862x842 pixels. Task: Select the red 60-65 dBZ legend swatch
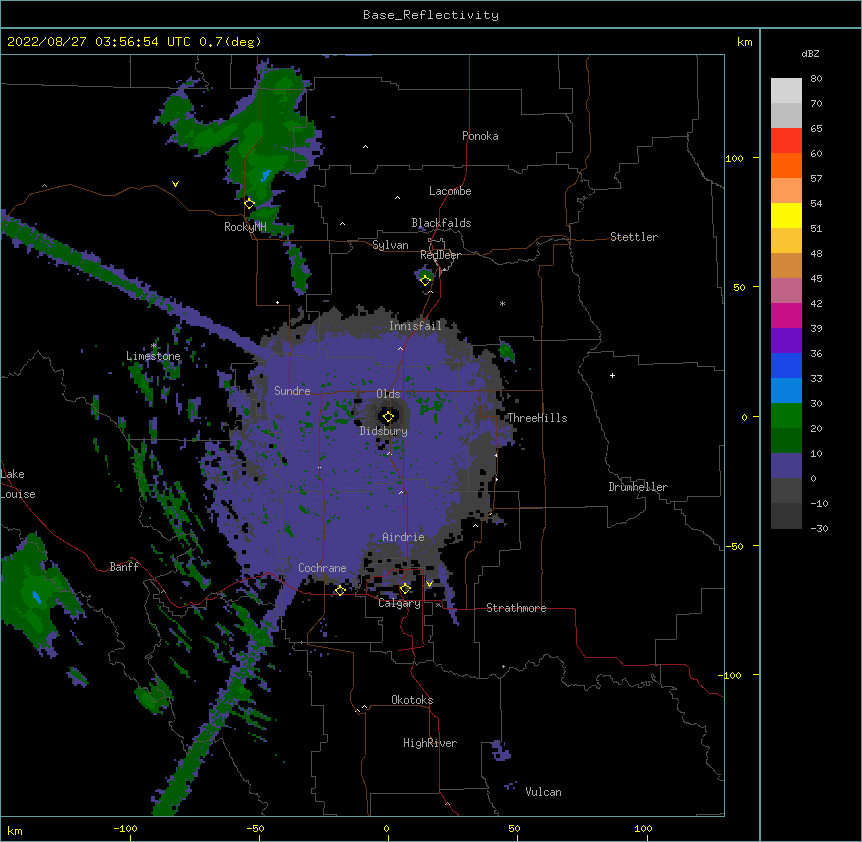coord(786,141)
